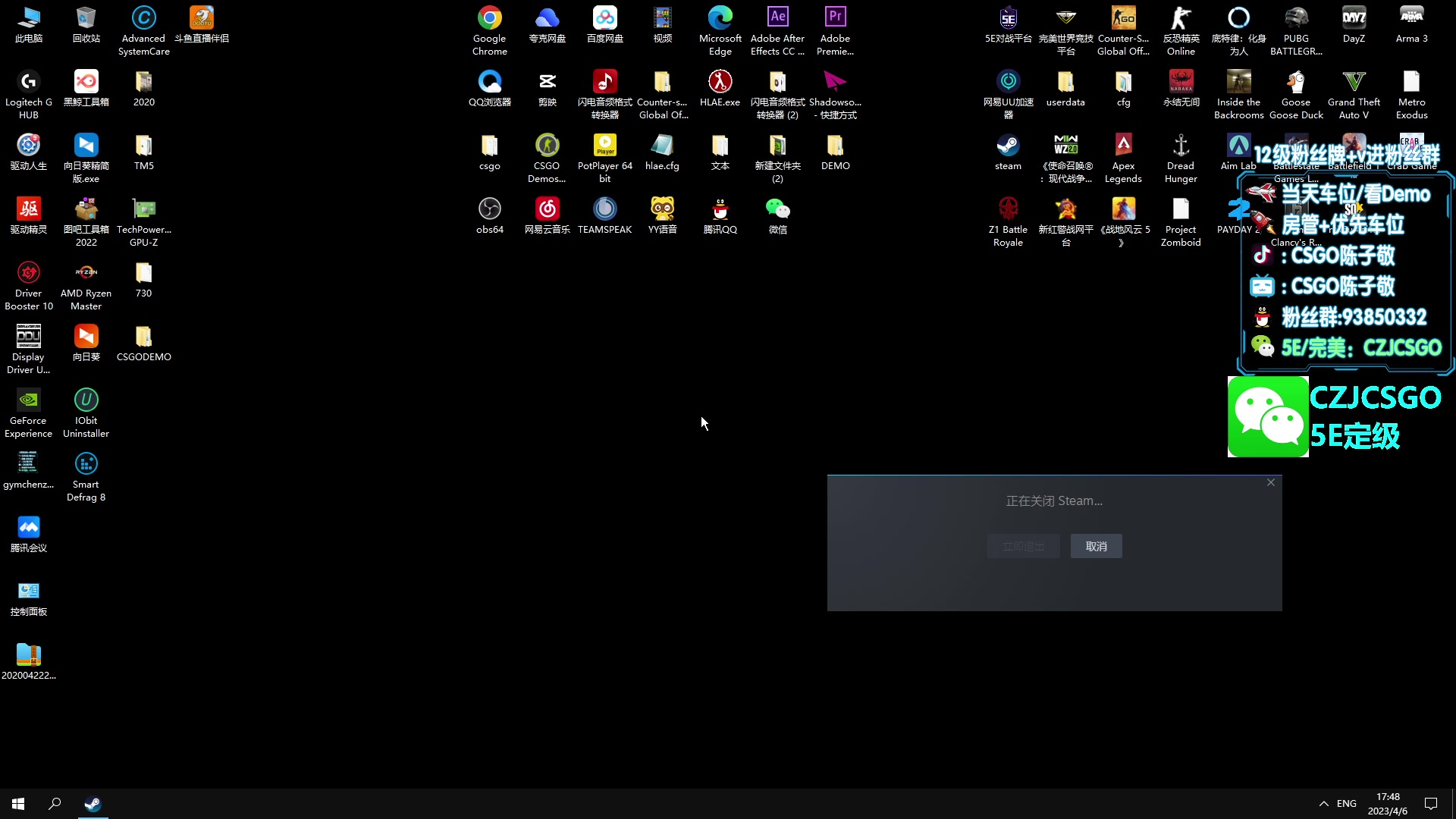The image size is (1456, 819).
Task: Click the taskbar search icon
Action: (55, 804)
